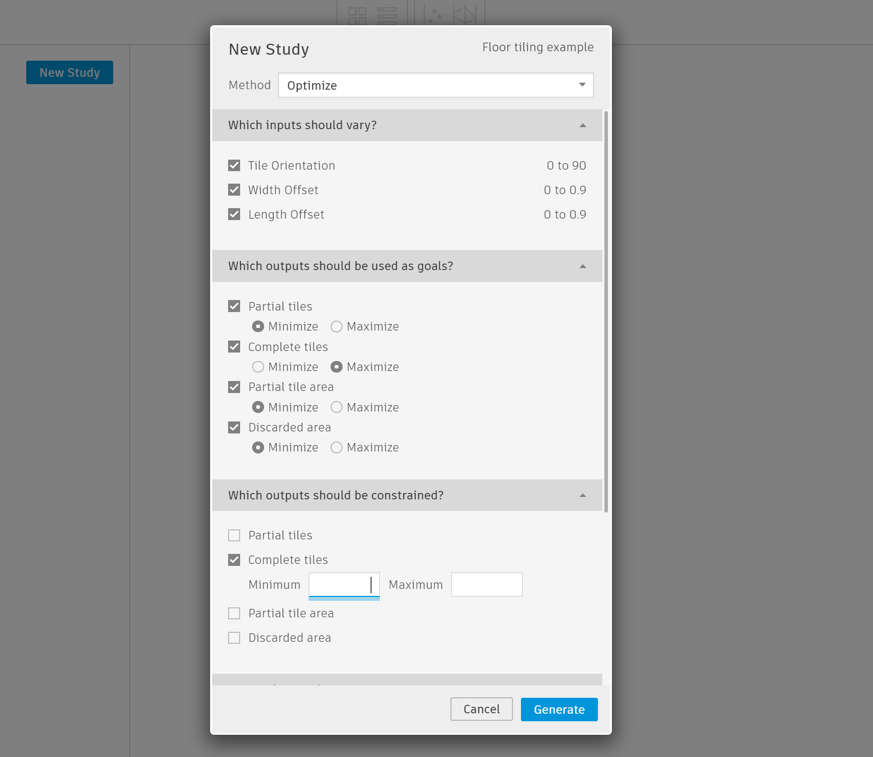Collapse the outputs used as goals section
This screenshot has width=873, height=757.
[x=582, y=267]
